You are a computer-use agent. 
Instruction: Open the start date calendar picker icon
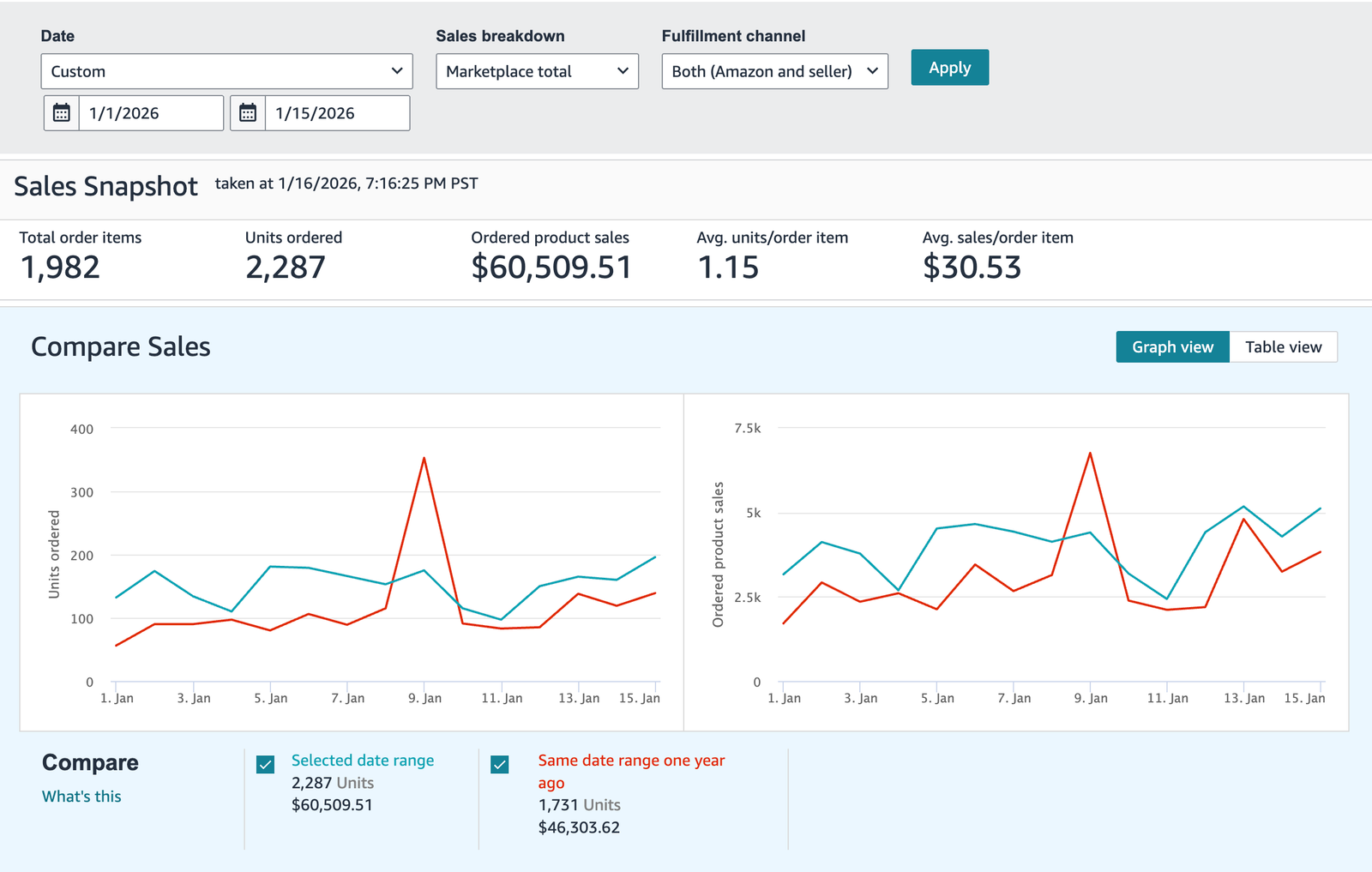tap(62, 113)
